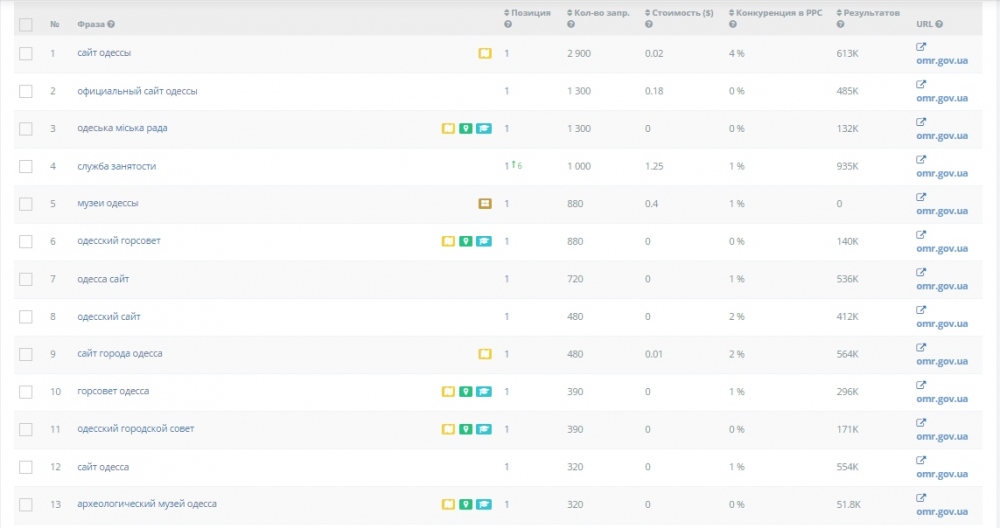Select checkbox for row 7 'одесса сайт'
The width and height of the screenshot is (1000, 528).
tap(26, 279)
